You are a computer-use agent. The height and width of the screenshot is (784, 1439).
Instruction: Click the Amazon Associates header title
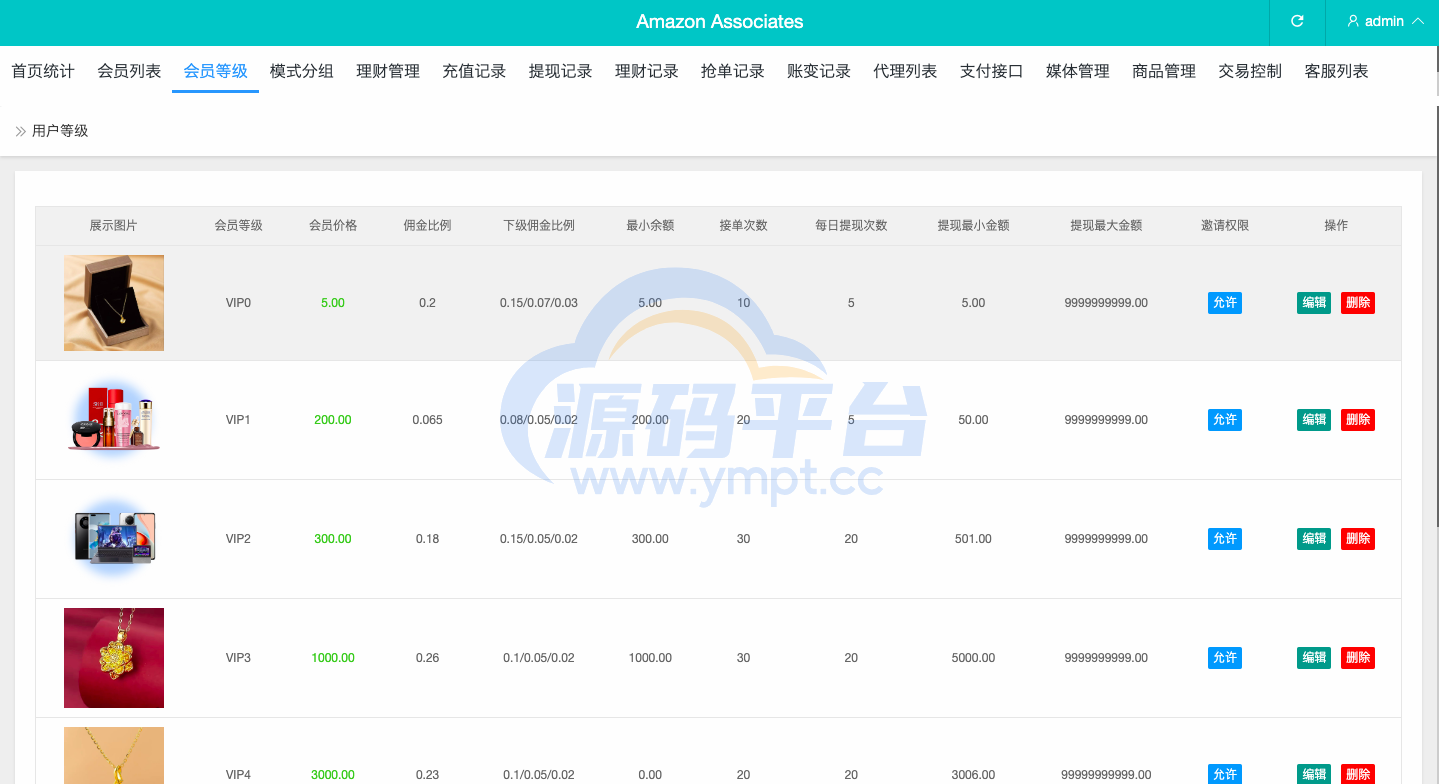click(x=720, y=22)
